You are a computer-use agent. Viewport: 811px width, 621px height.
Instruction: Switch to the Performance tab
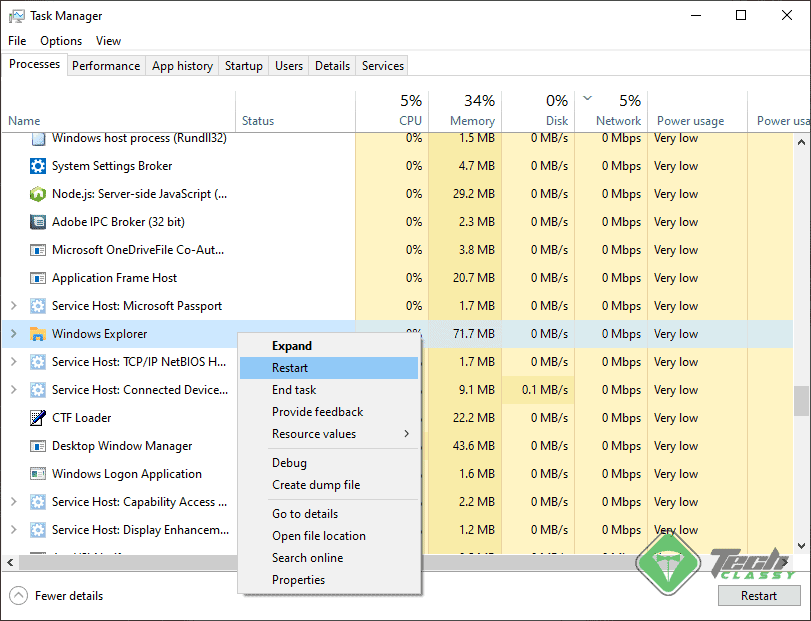[106, 66]
